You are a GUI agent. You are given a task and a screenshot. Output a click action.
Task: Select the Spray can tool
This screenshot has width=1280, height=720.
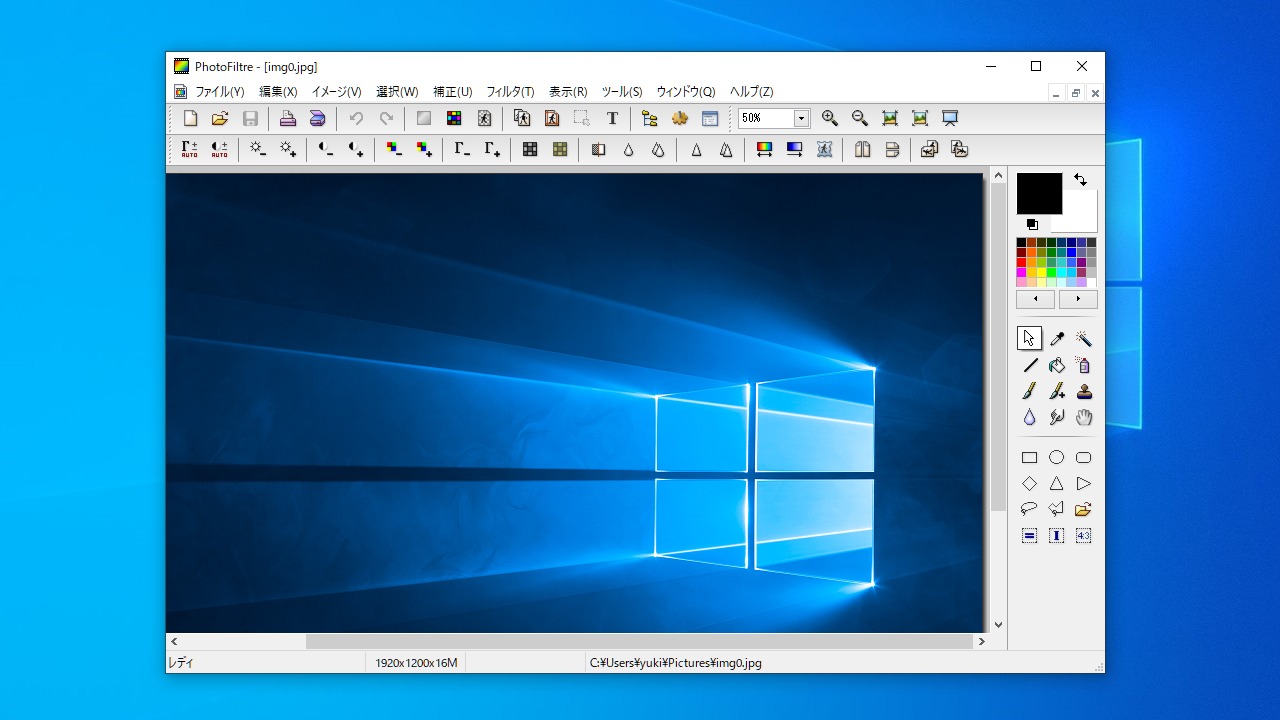(1083, 365)
